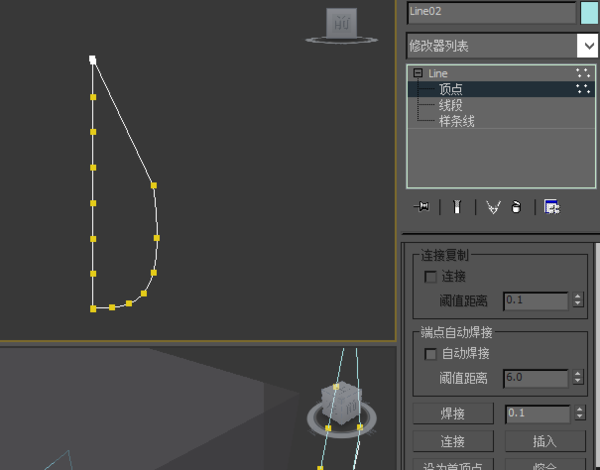
Task: Click Remove Modifier from stack icon
Action: [x=516, y=207]
